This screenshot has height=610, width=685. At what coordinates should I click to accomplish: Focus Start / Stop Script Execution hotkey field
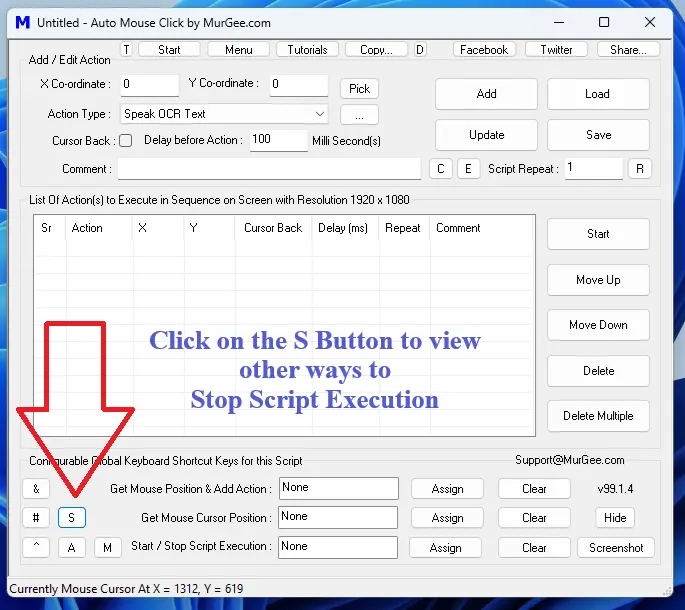(x=338, y=548)
